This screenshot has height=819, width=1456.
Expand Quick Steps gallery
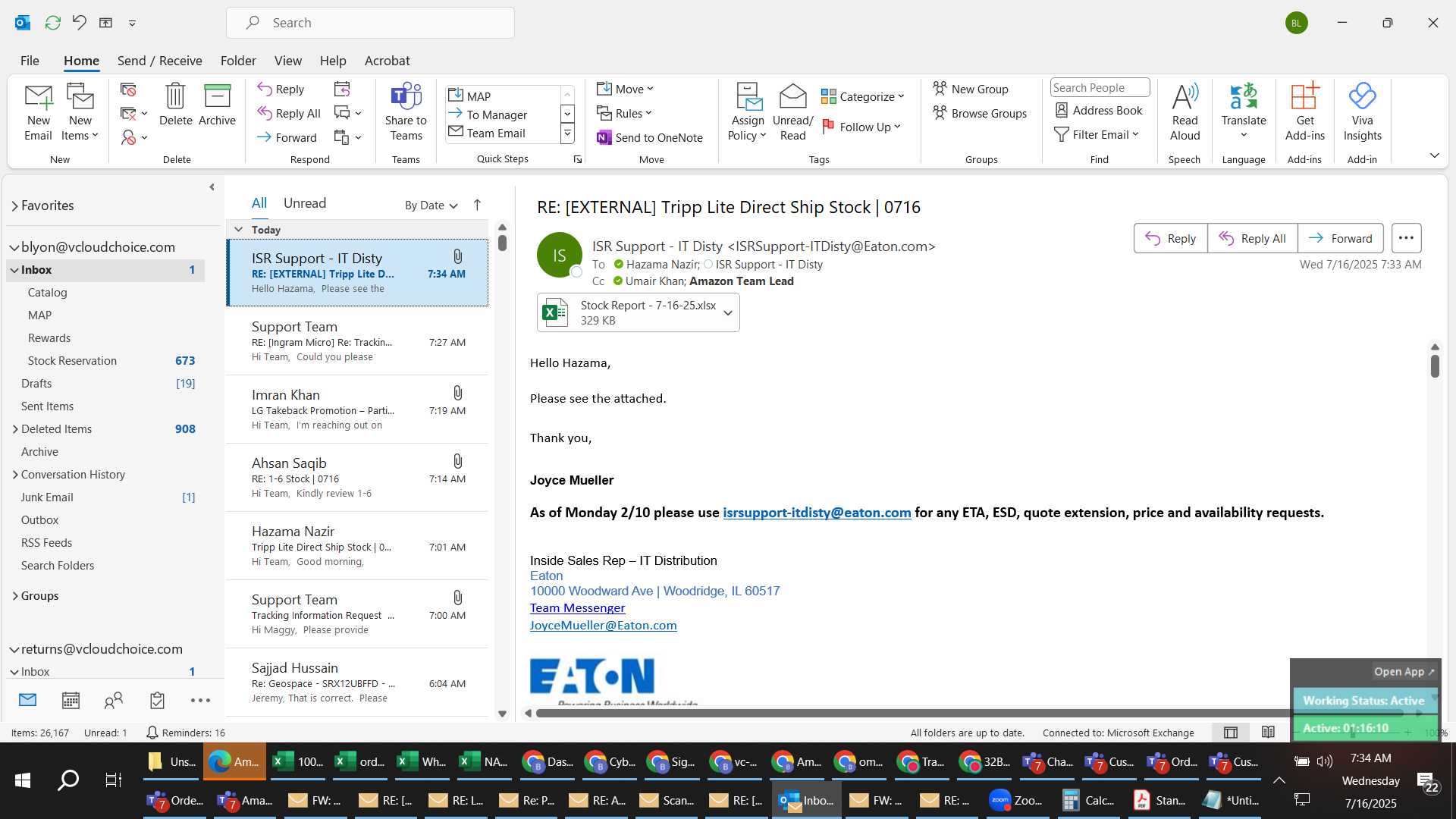(x=566, y=134)
